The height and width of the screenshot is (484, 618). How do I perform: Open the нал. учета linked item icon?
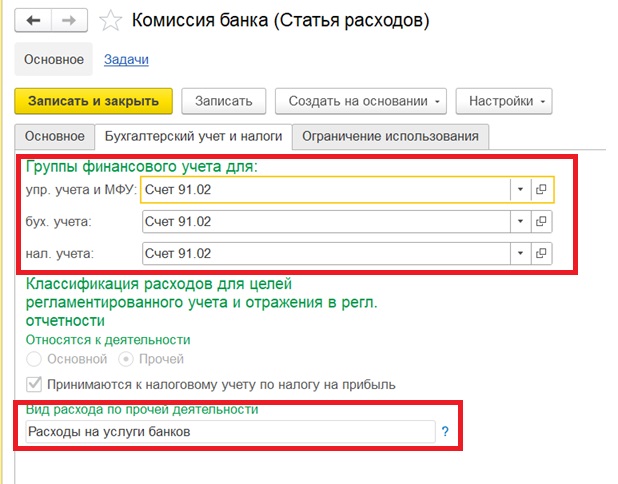click(541, 253)
